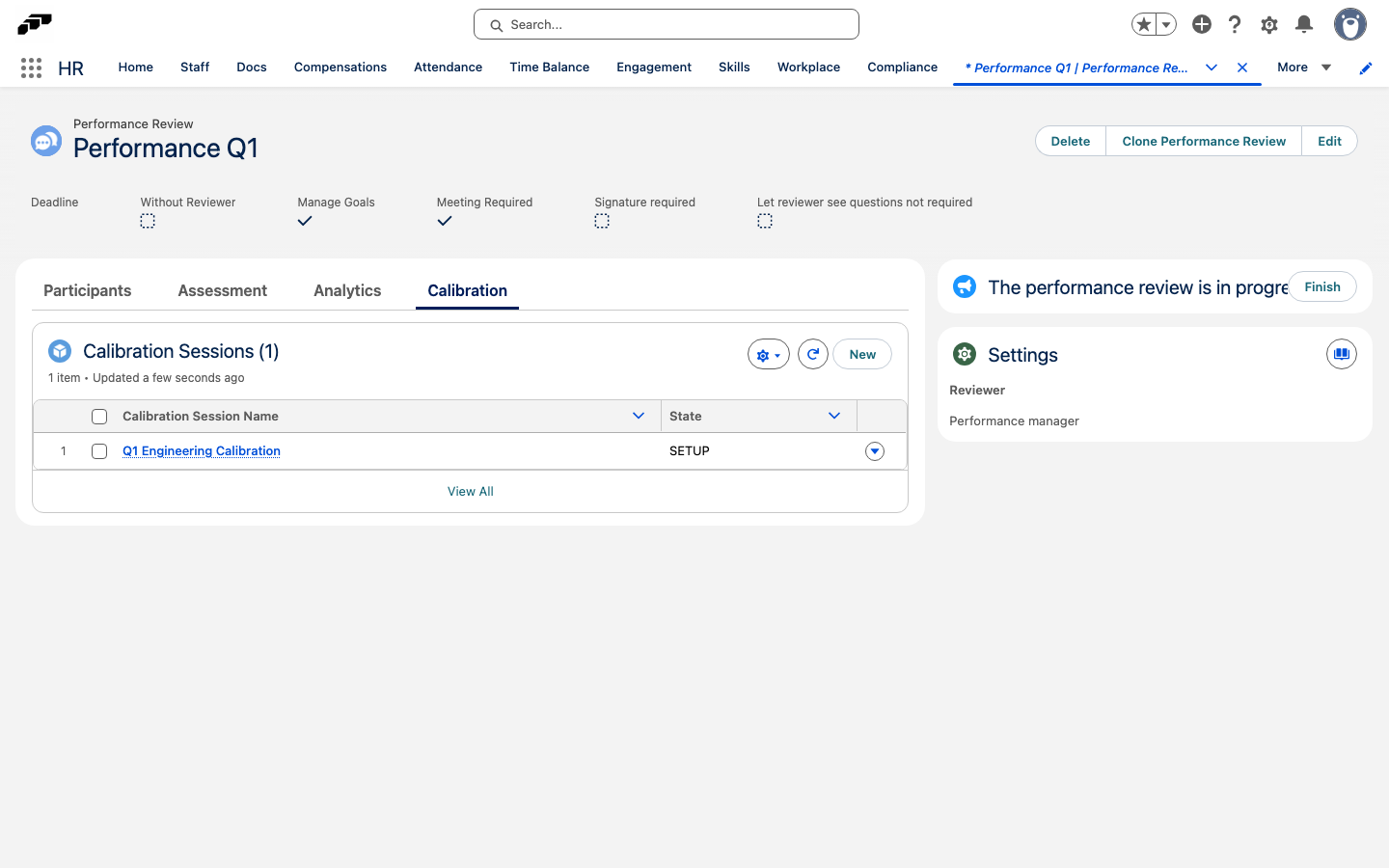Open the book icon in Settings card
Screen dimensions: 1389x868
1342,354
